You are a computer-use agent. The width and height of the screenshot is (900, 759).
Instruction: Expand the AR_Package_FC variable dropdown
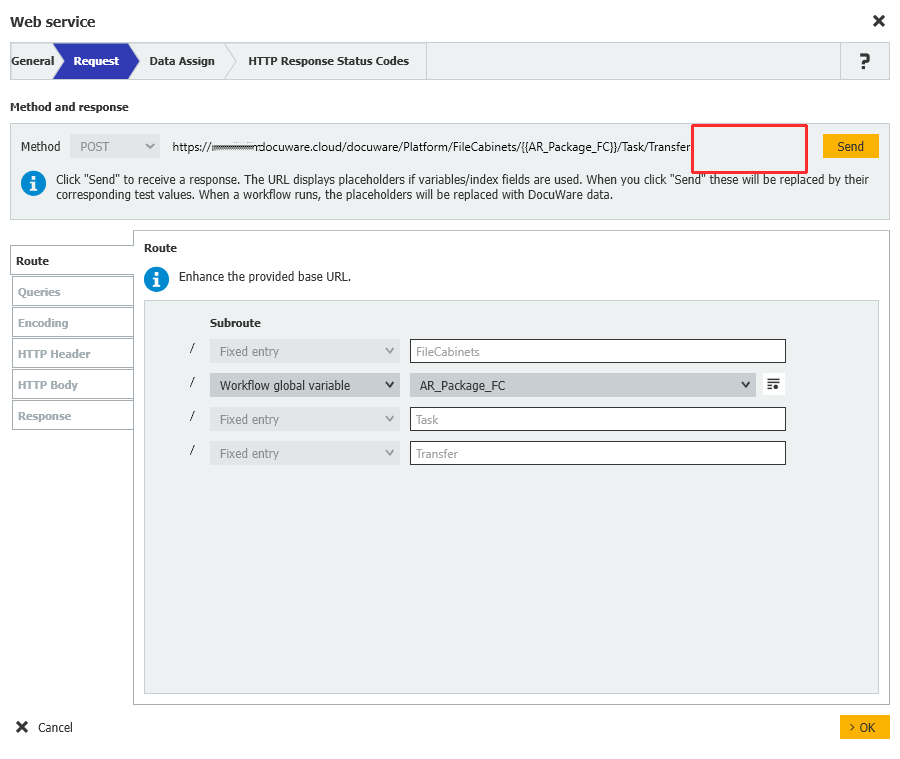[582, 385]
